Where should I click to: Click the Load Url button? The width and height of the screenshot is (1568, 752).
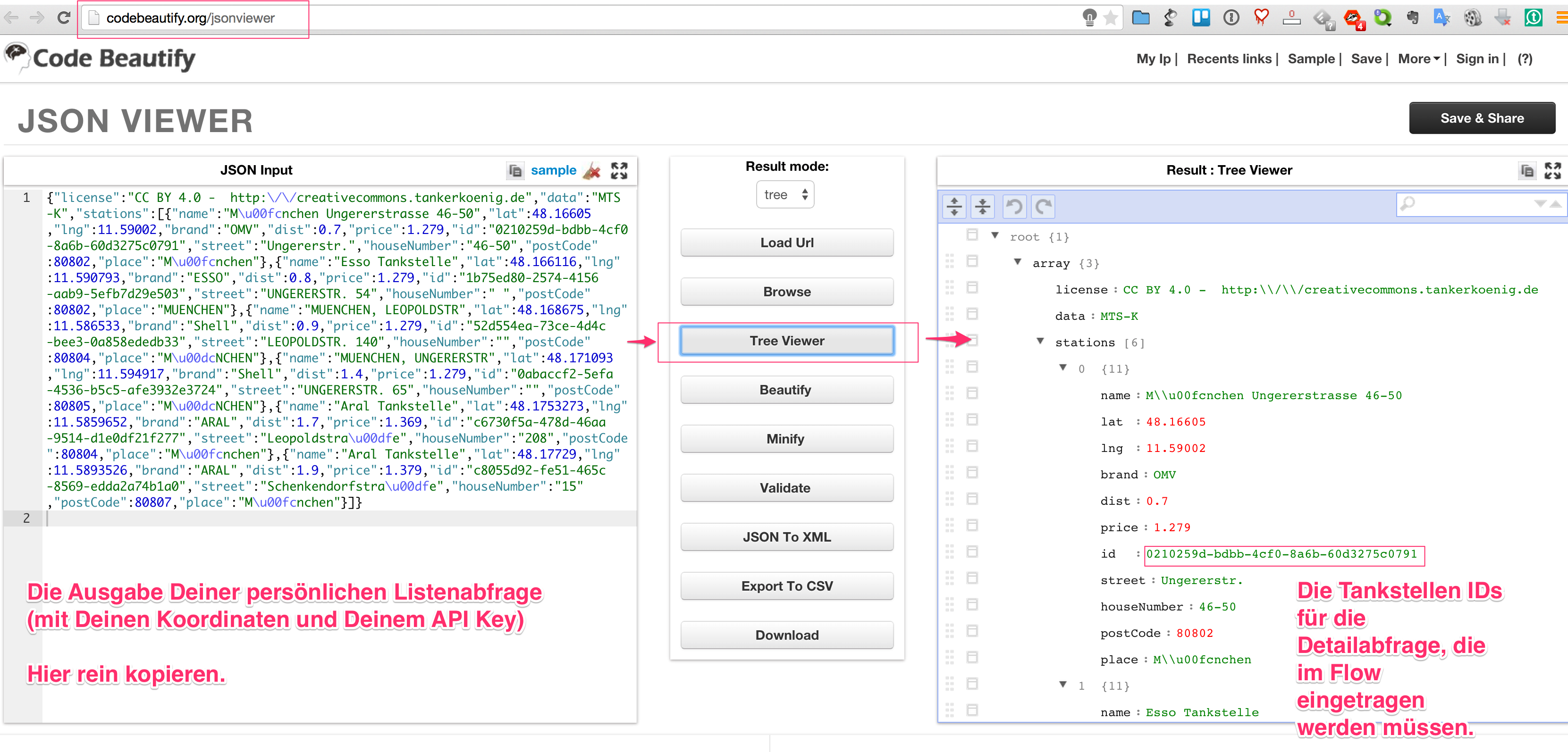click(786, 243)
